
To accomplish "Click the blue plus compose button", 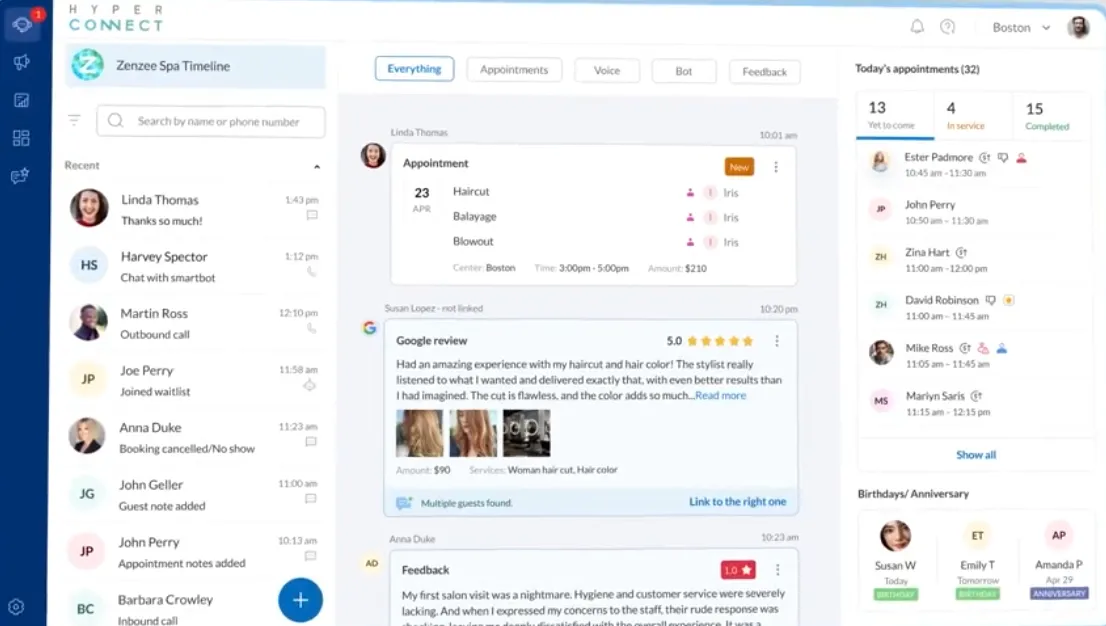I will [300, 600].
